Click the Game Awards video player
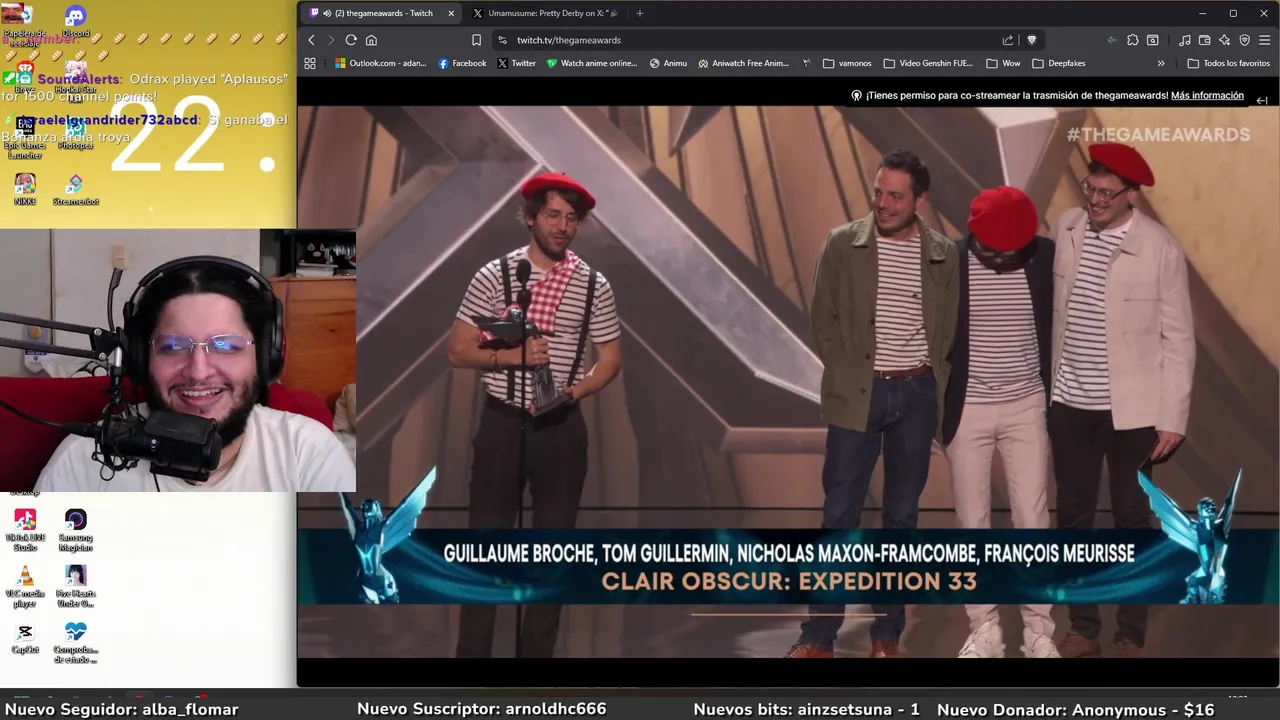Image resolution: width=1280 pixels, height=720 pixels. point(788,381)
